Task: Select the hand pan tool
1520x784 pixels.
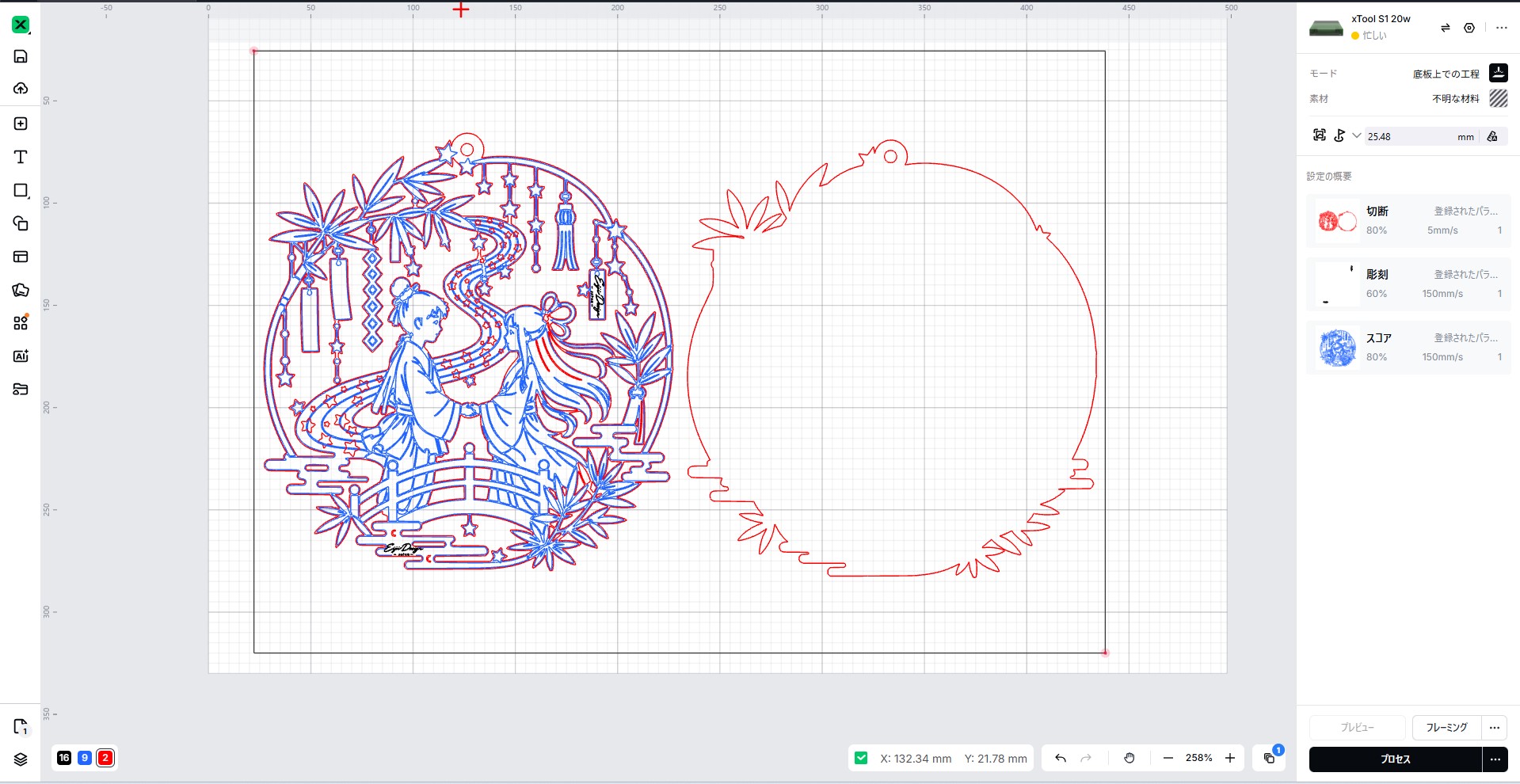Action: pos(1130,758)
